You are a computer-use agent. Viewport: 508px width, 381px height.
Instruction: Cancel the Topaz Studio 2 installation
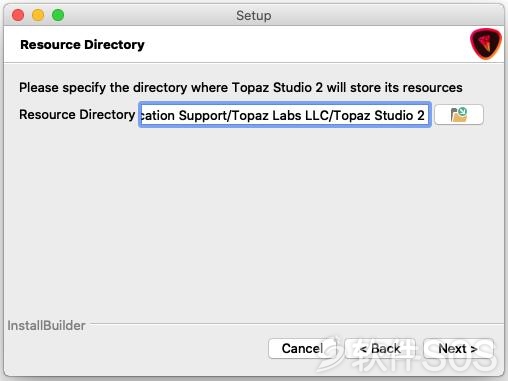tap(302, 349)
